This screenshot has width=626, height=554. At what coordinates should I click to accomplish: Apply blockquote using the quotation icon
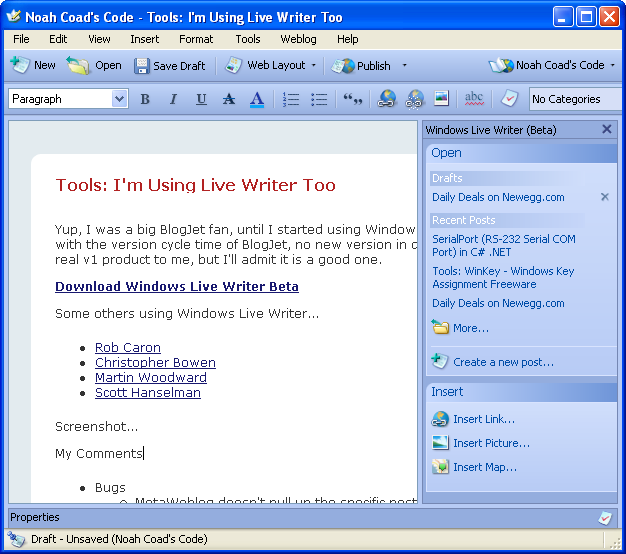pos(352,99)
